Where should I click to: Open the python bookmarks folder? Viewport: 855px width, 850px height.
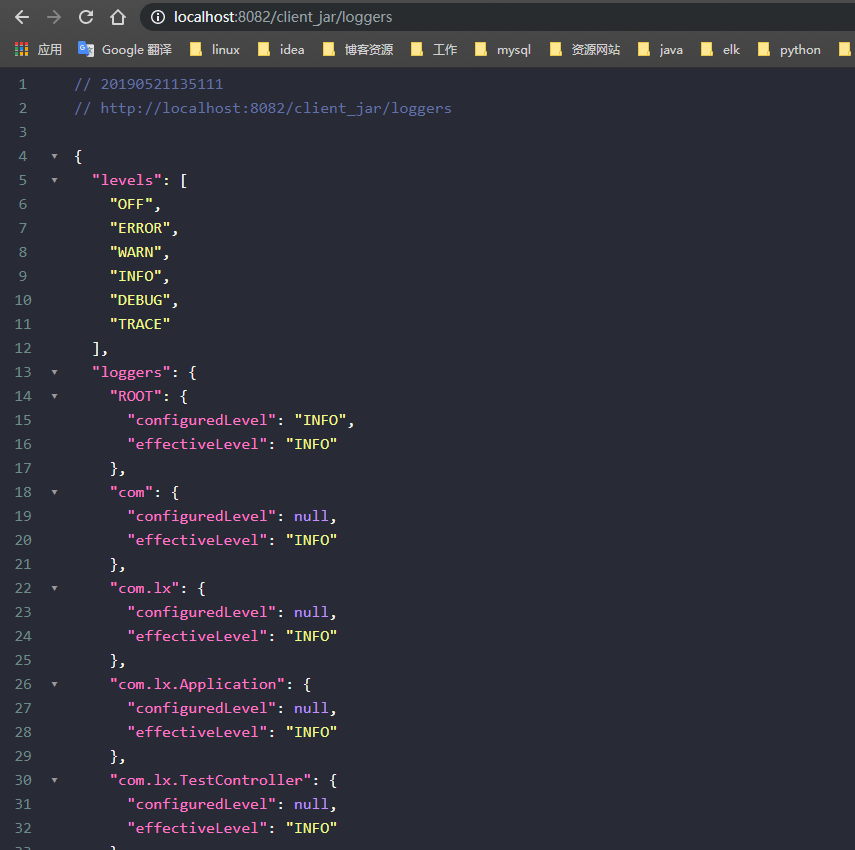point(790,50)
